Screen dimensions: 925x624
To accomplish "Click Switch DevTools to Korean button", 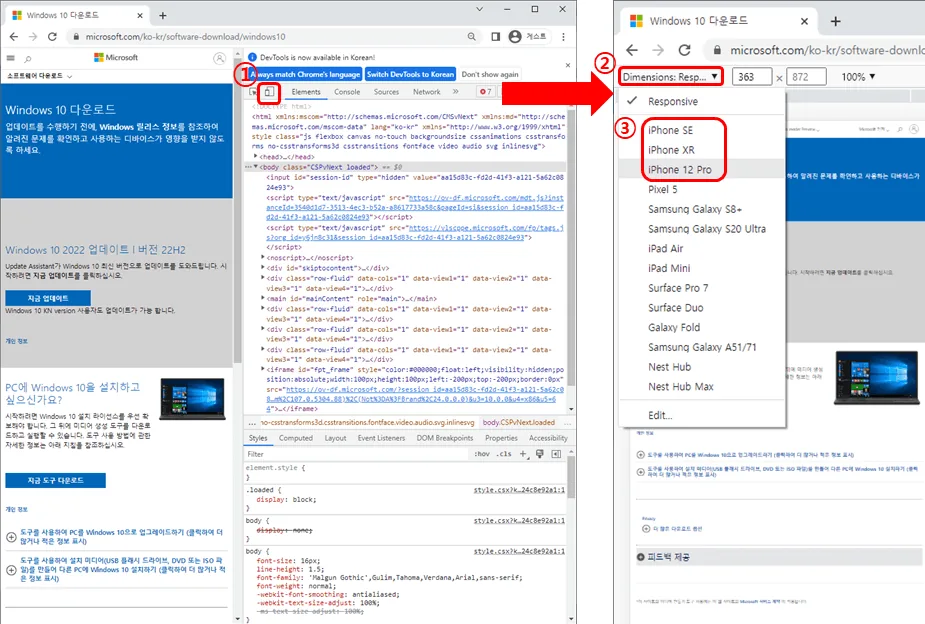I will [411, 74].
